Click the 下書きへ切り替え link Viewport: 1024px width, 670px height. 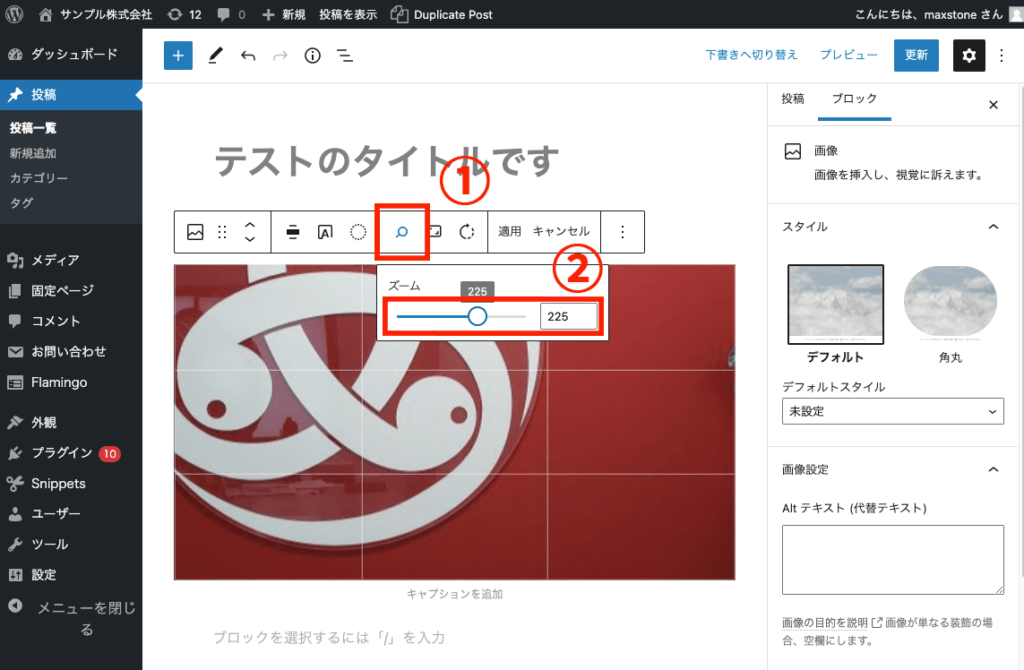pos(751,55)
